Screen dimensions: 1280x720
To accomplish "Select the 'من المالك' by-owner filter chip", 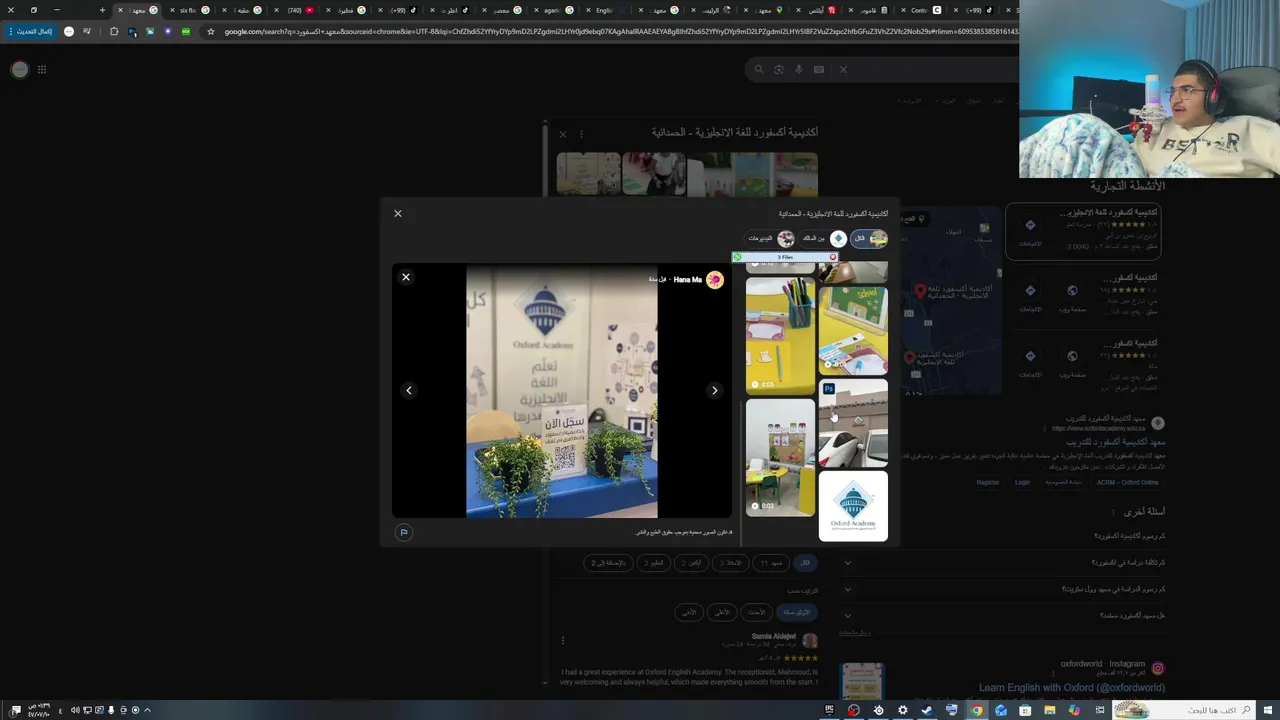I will [x=824, y=238].
